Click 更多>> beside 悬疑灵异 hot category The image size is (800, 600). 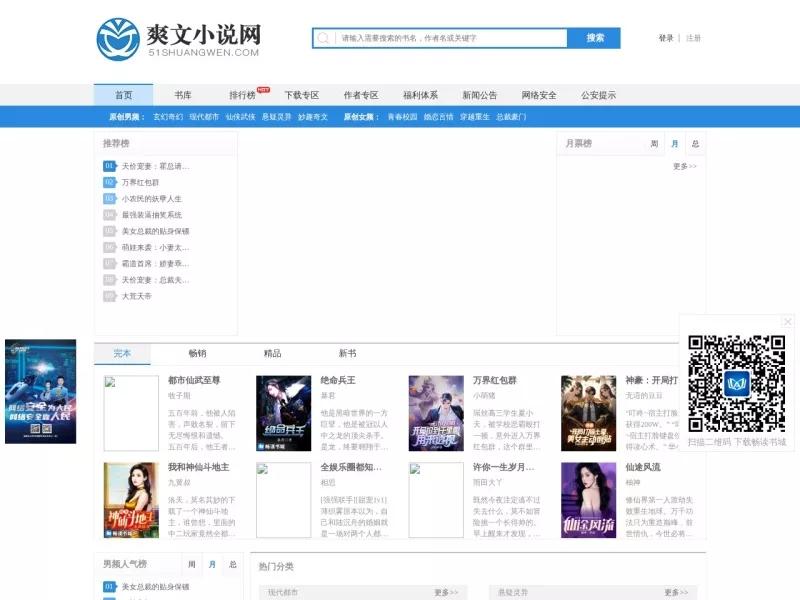coord(676,592)
